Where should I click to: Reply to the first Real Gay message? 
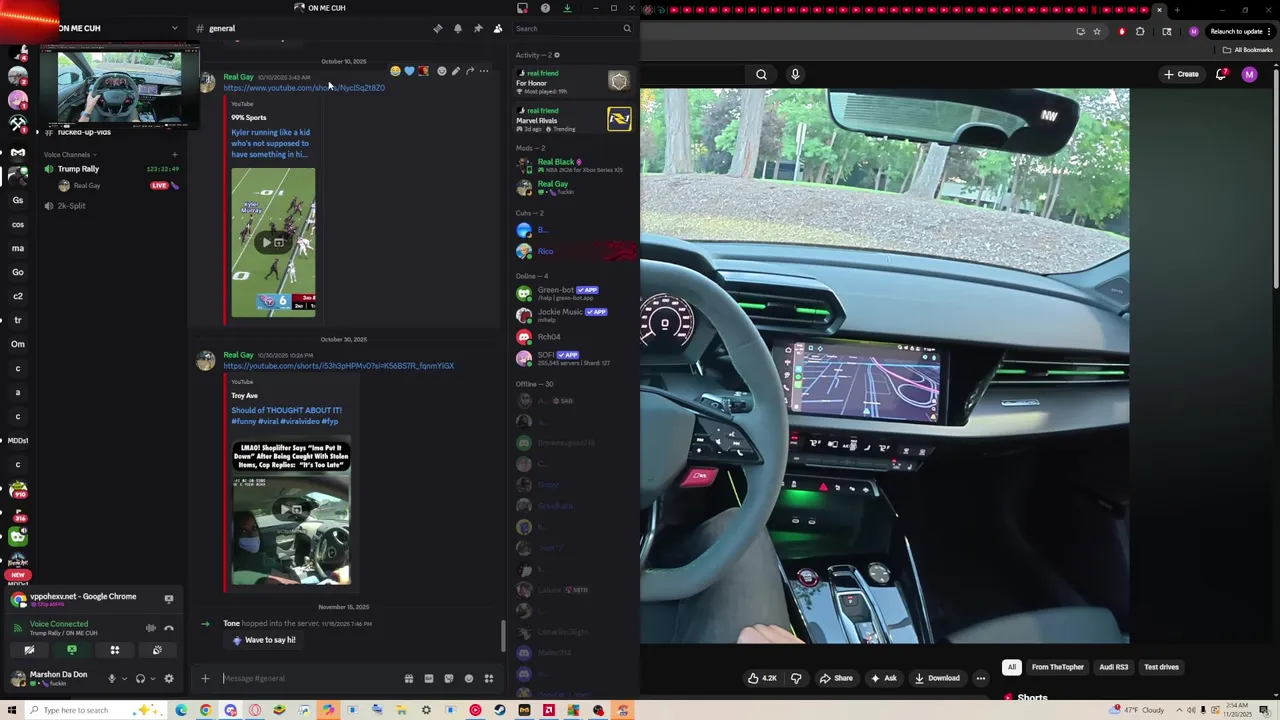coord(470,71)
